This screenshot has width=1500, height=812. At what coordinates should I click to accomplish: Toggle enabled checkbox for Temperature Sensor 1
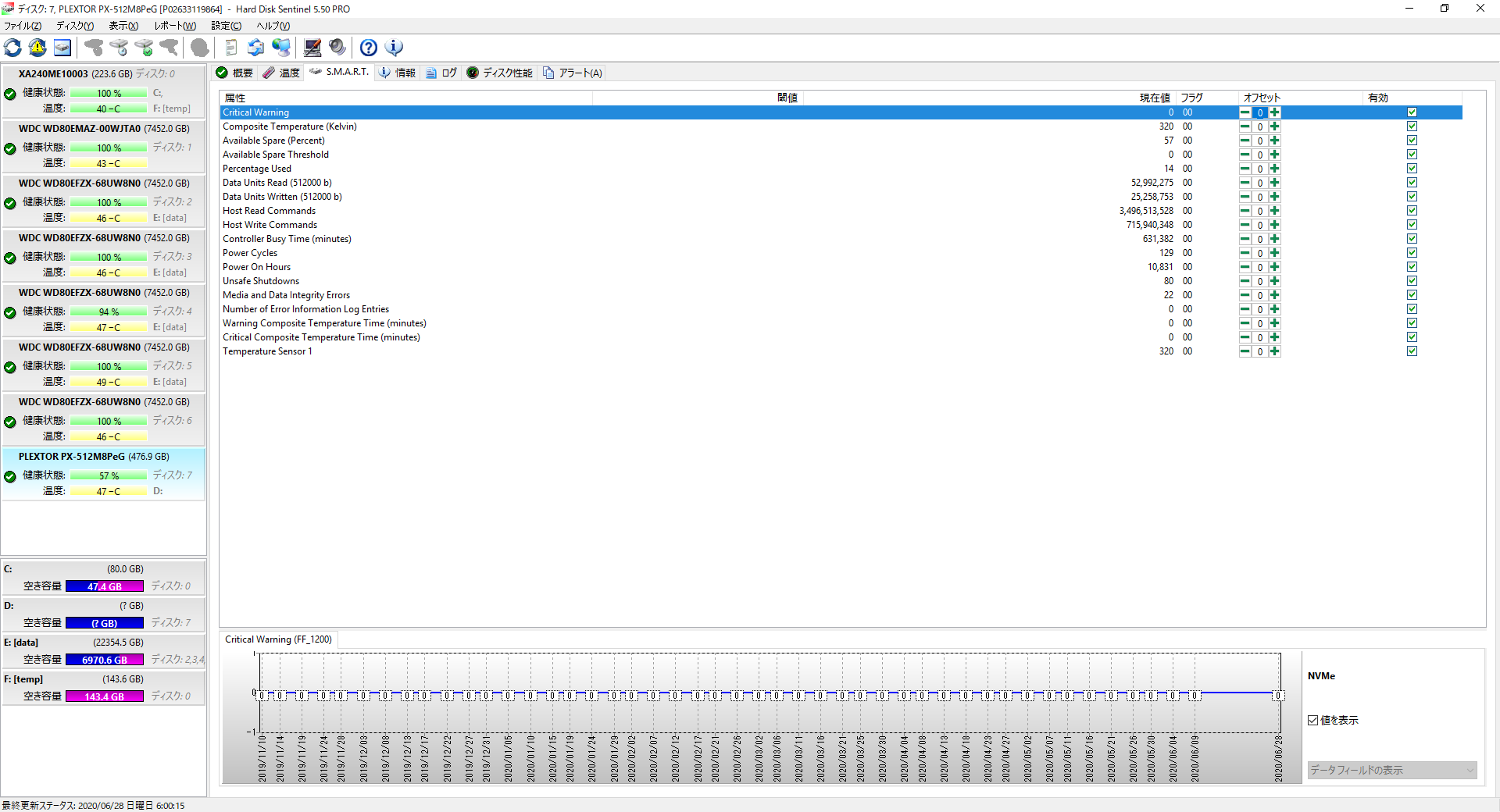1412,351
